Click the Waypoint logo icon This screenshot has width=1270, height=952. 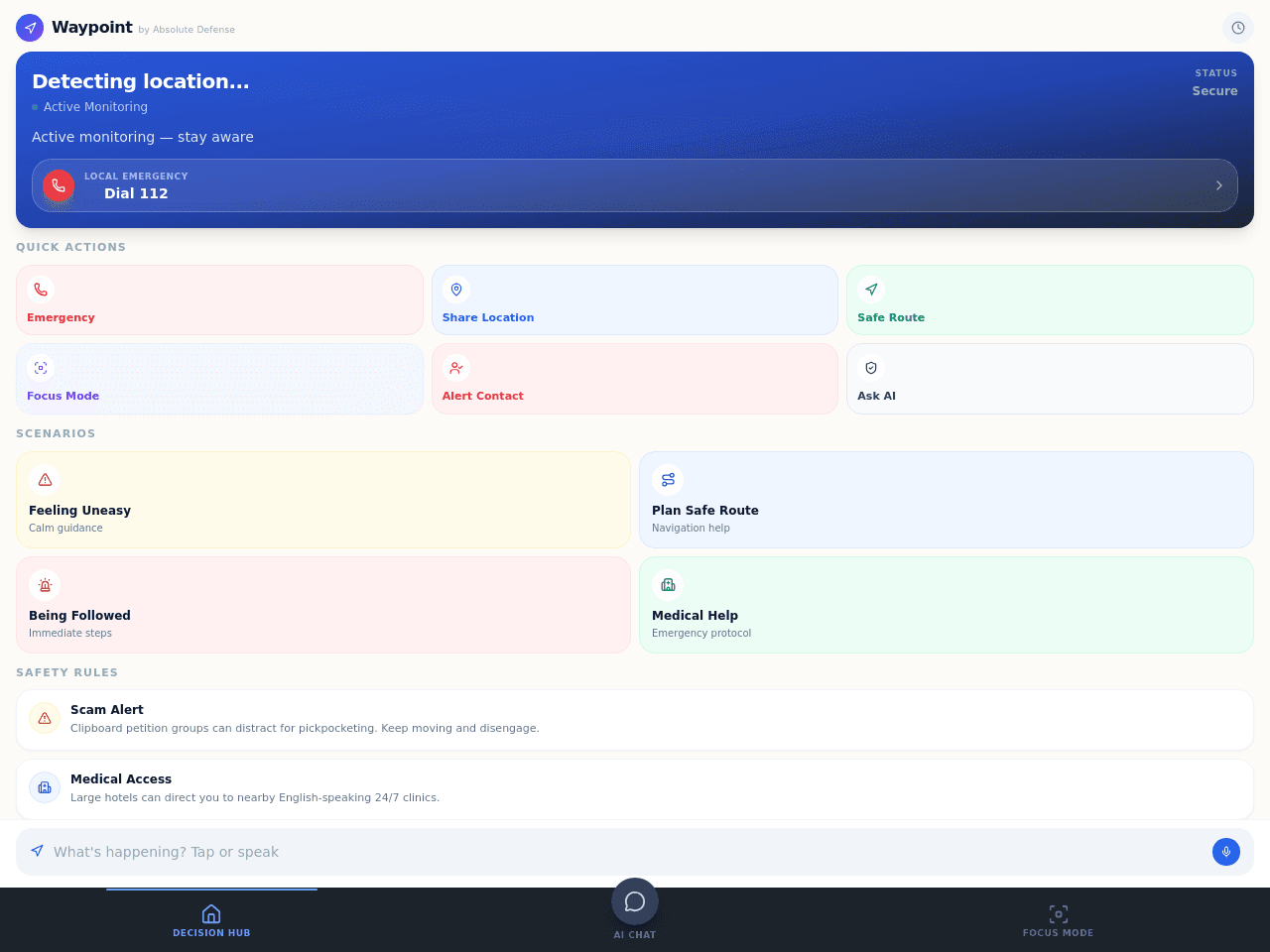[x=30, y=28]
